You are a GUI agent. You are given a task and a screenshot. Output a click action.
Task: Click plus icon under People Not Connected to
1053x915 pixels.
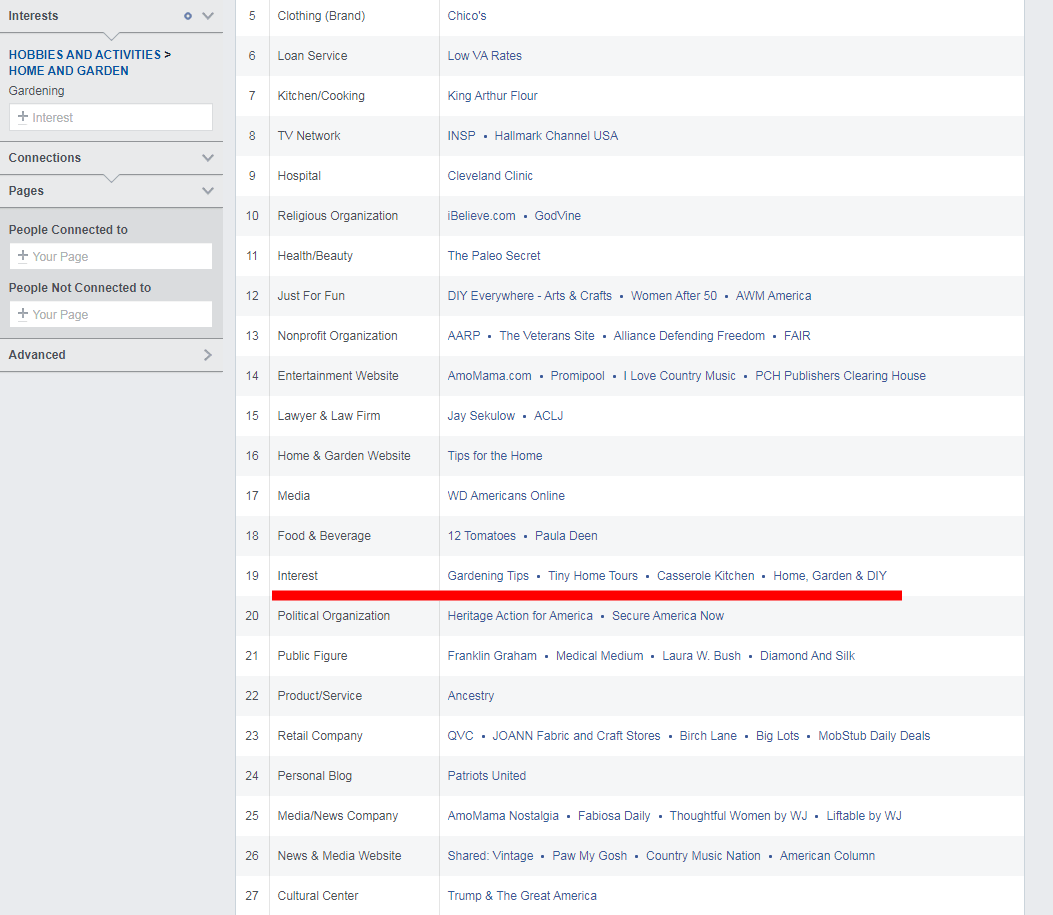[x=23, y=314]
